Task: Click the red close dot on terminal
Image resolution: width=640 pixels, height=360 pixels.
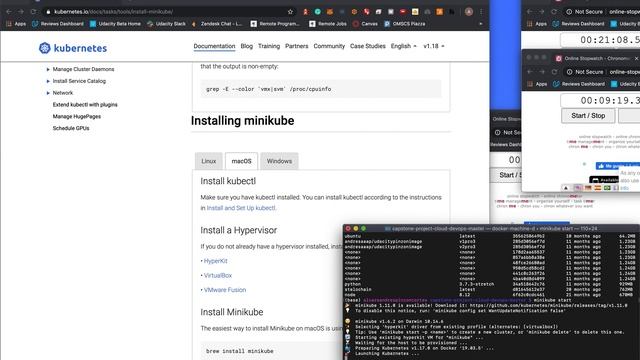Action: coord(348,229)
